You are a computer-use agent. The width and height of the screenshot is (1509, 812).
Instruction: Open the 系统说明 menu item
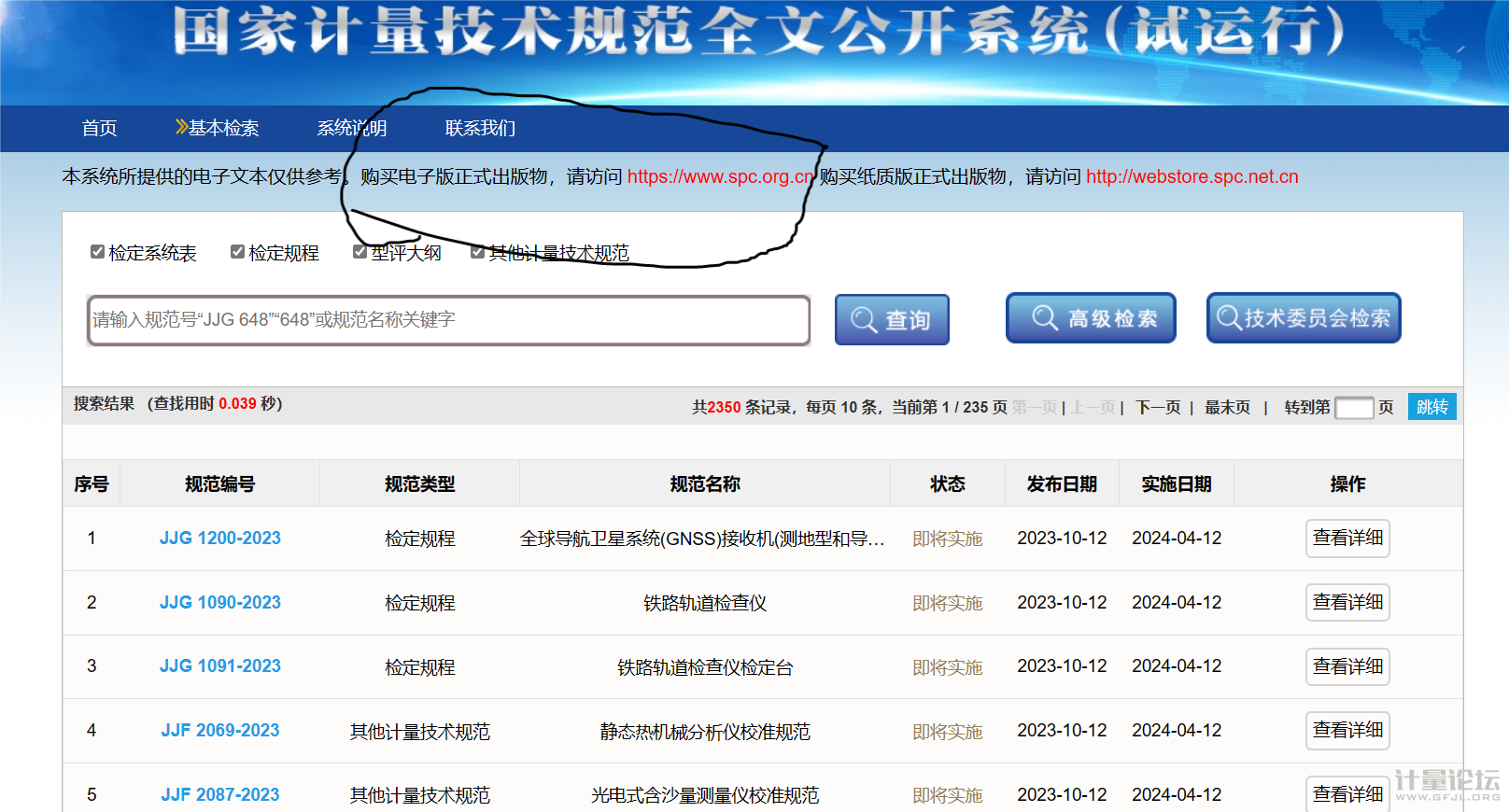tap(351, 129)
